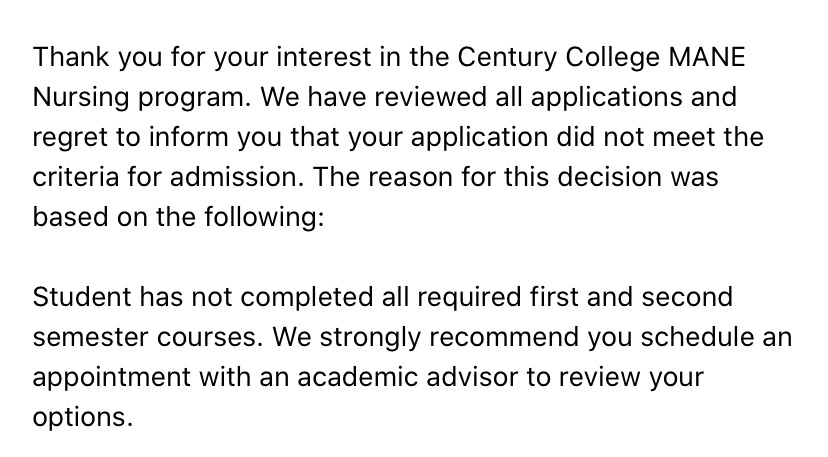This screenshot has width=828, height=457.
Task: Click the phrase "schedule an"
Action: (x=717, y=338)
